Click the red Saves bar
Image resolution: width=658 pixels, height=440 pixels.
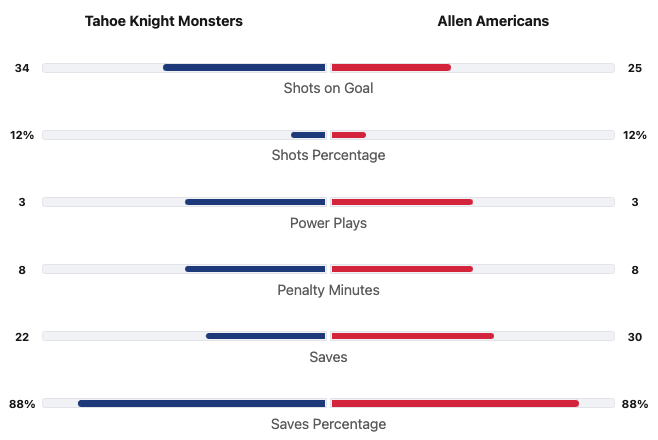412,336
